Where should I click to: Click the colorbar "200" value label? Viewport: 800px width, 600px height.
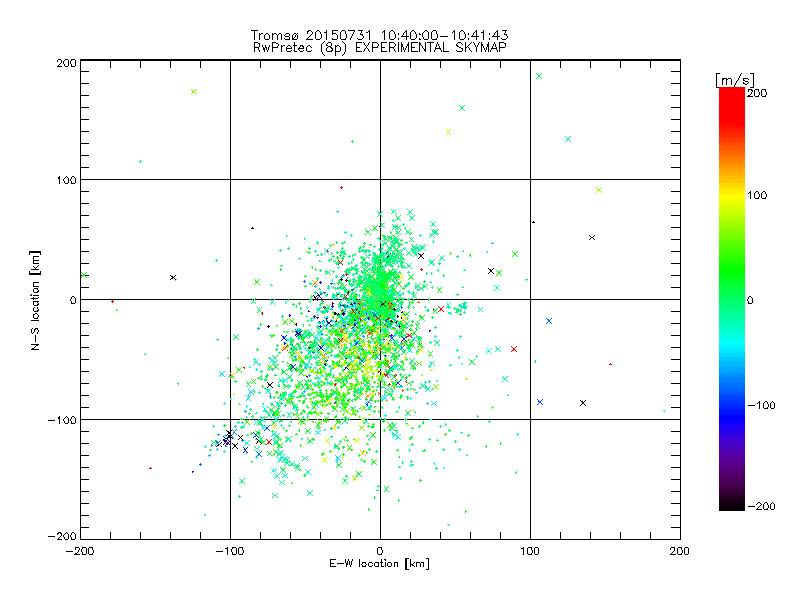(x=757, y=93)
